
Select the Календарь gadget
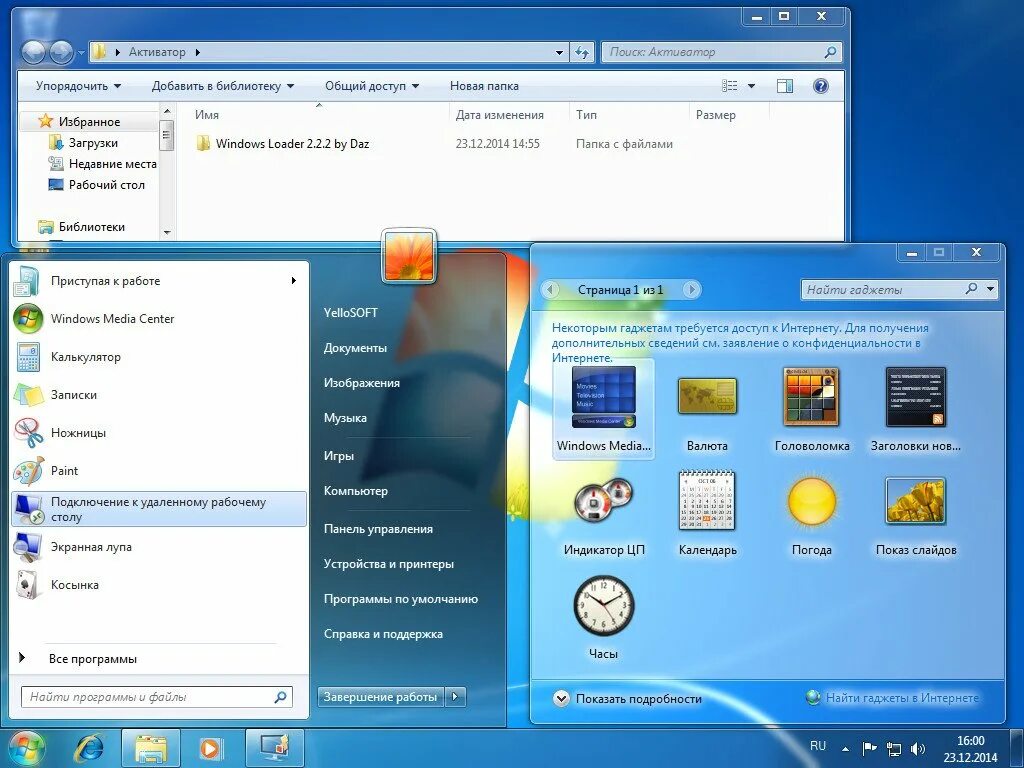[707, 513]
